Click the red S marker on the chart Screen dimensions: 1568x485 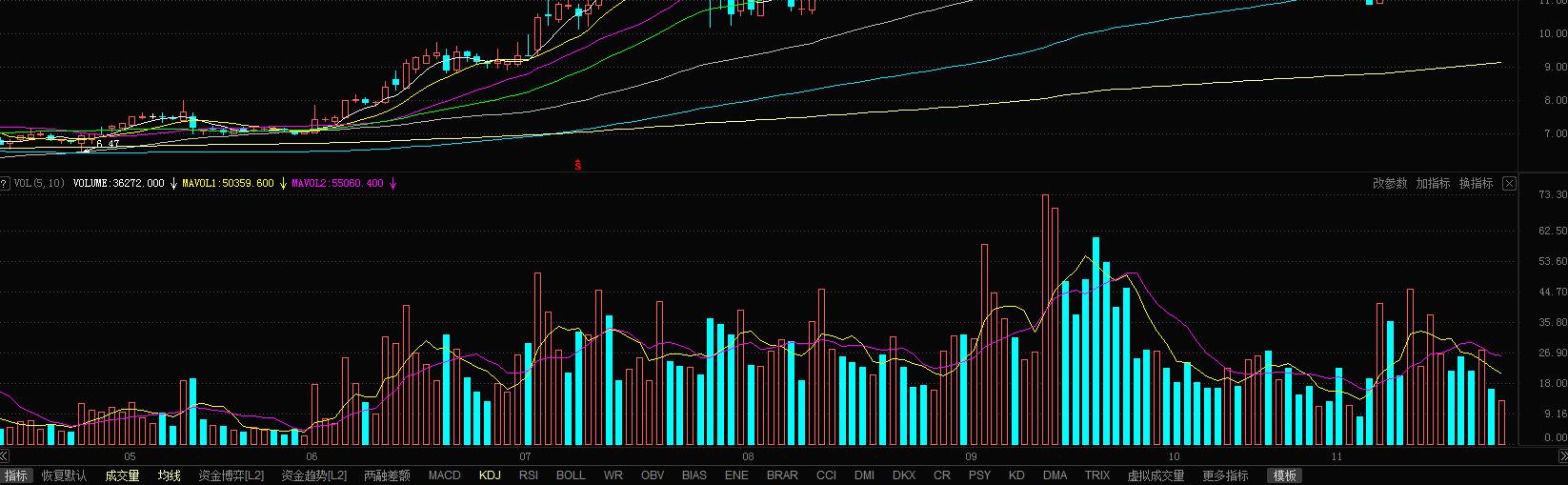(577, 165)
